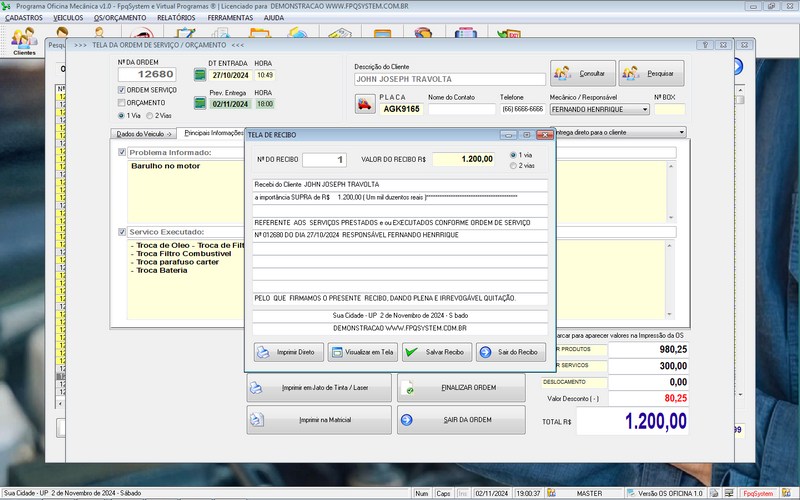The height and width of the screenshot is (500, 800).
Task: Click user icon right of FpqSystem
Action: [786, 493]
